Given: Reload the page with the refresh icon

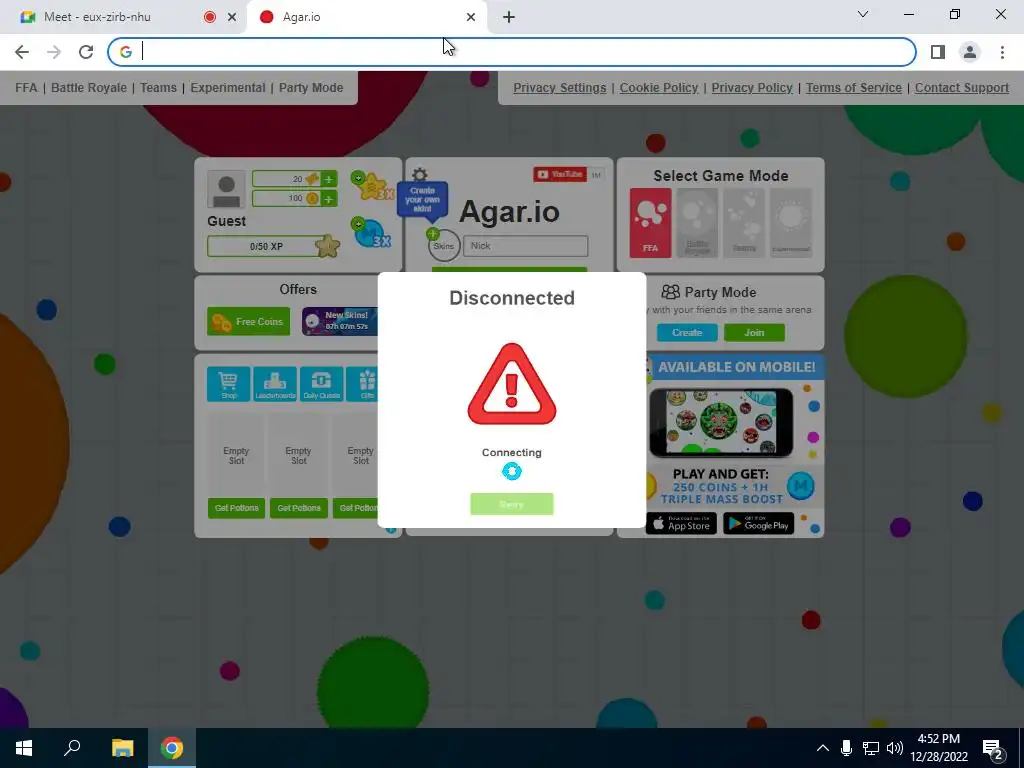Looking at the screenshot, I should coord(86,52).
